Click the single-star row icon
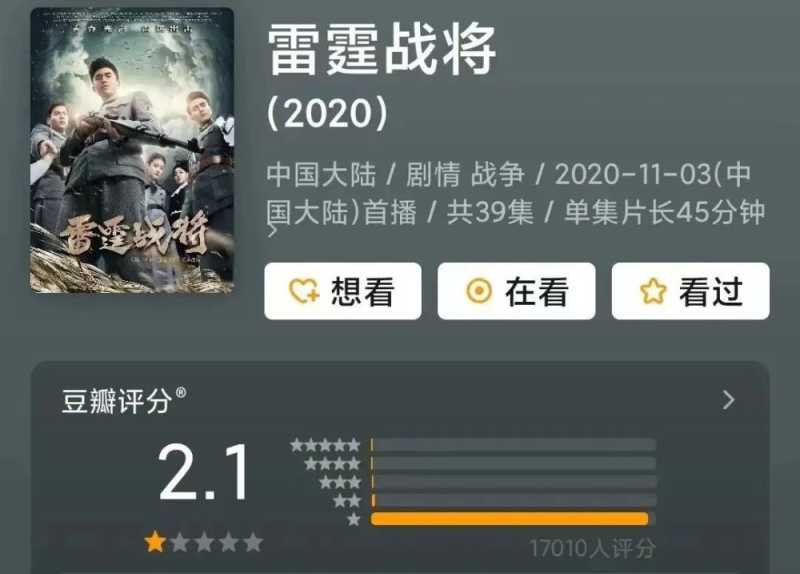Viewport: 800px width, 574px height. click(353, 520)
